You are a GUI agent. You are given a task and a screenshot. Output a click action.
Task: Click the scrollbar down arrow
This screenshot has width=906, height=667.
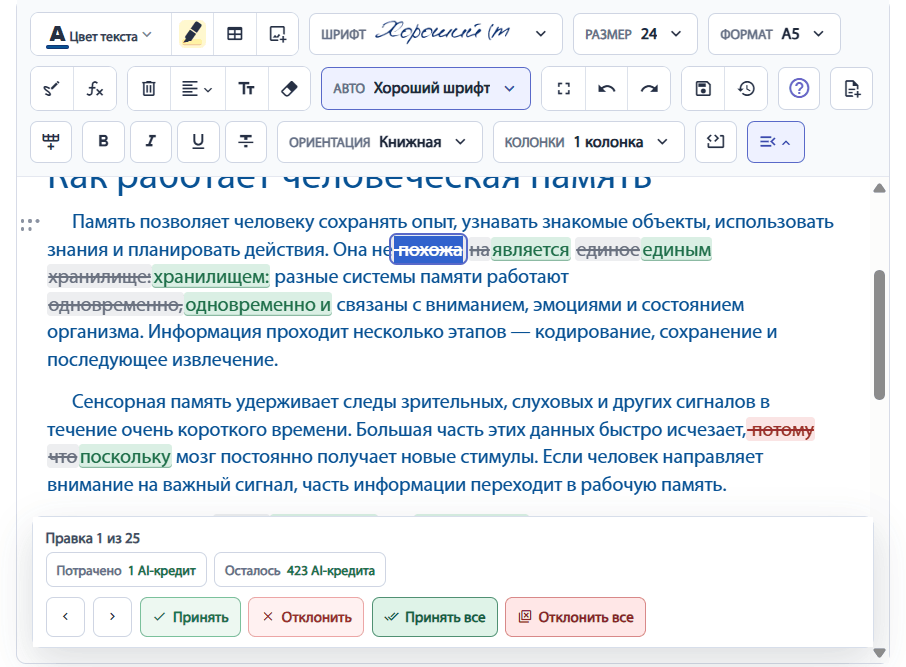879,653
